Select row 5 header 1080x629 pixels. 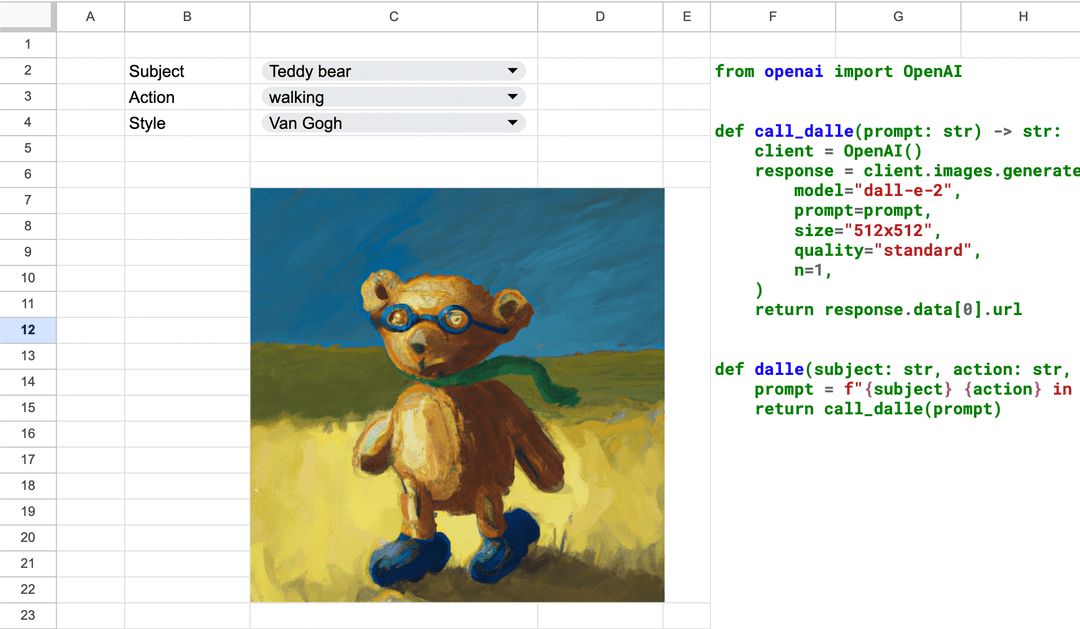pyautogui.click(x=28, y=148)
